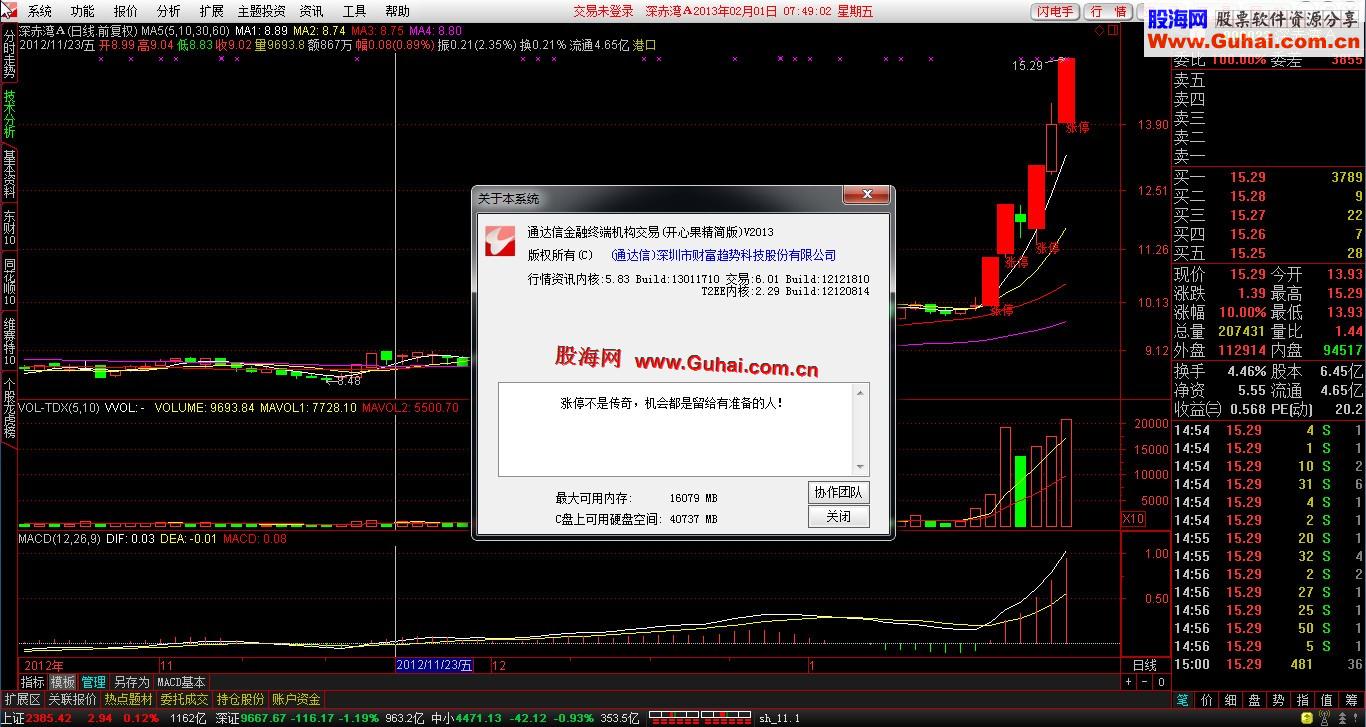Screen dimensions: 1366x727
Task: Select the 势 tab in right panel
Action: pos(1278,699)
